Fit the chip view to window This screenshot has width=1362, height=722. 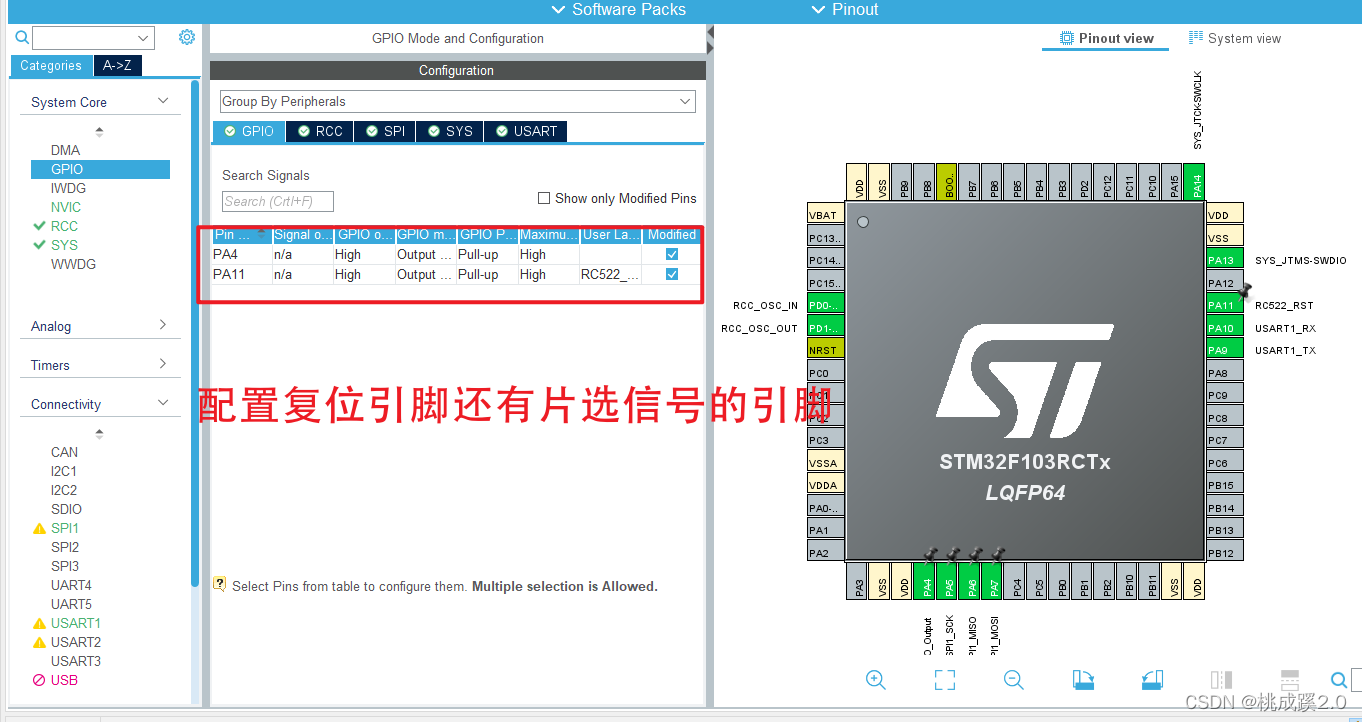point(945,680)
